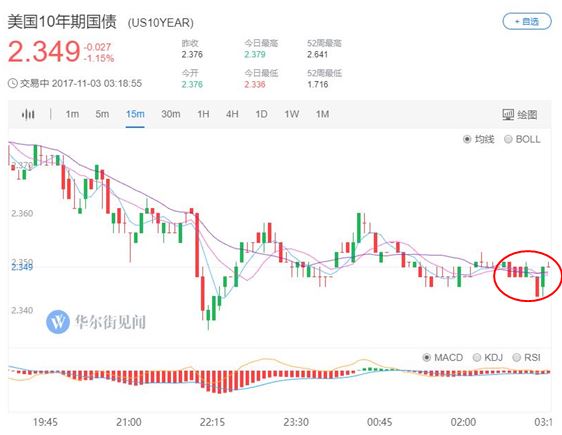Select the RSI indicator radio
Screen dimensions: 562x435
coord(516,357)
